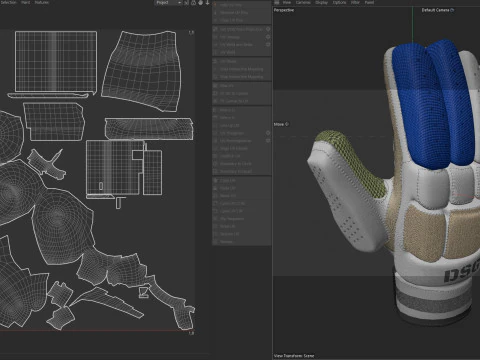Open the Filter viewport menu
This screenshot has height=360, width=480.
click(x=355, y=2)
